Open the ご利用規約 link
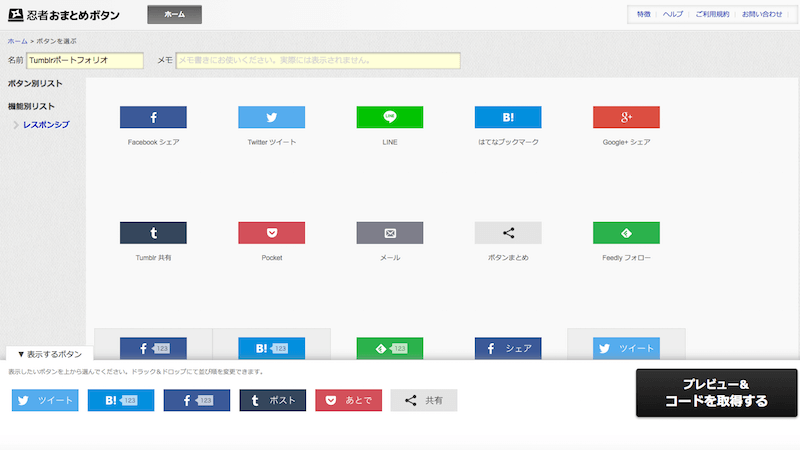800x450 pixels. (712, 14)
